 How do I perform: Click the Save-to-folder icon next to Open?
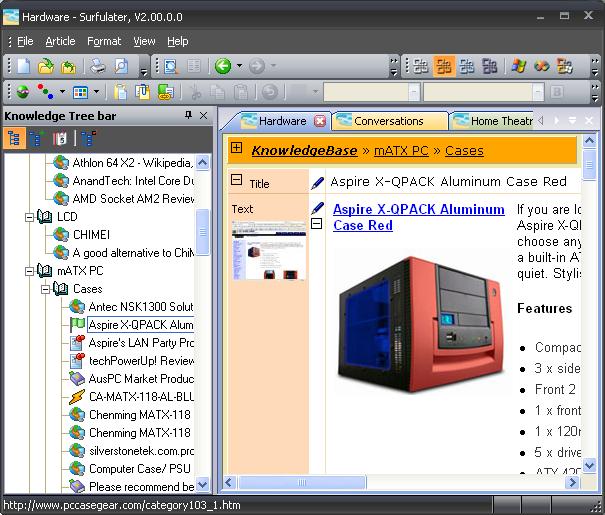pos(68,67)
